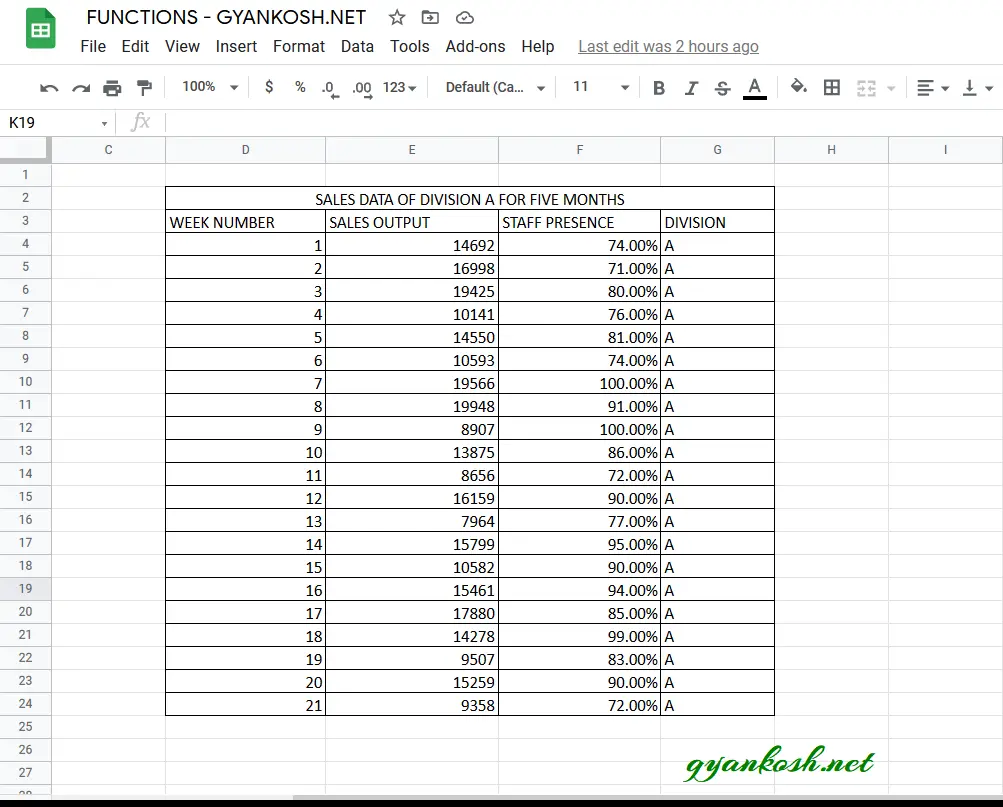Open vertical align dropdown
The image size is (1003, 807).
coord(977,88)
